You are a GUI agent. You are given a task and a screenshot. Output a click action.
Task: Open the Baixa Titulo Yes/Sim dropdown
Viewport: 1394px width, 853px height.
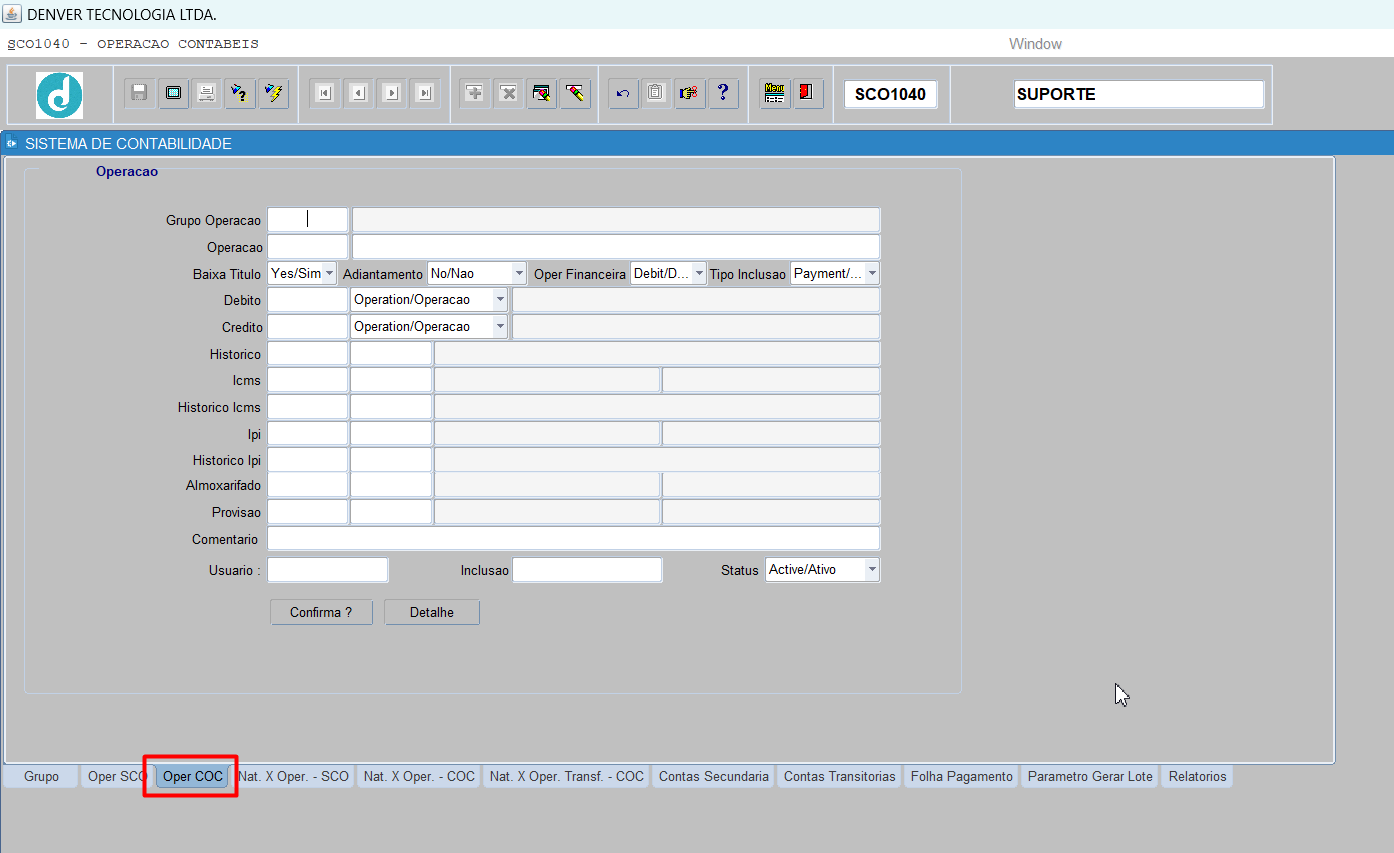(x=302, y=273)
